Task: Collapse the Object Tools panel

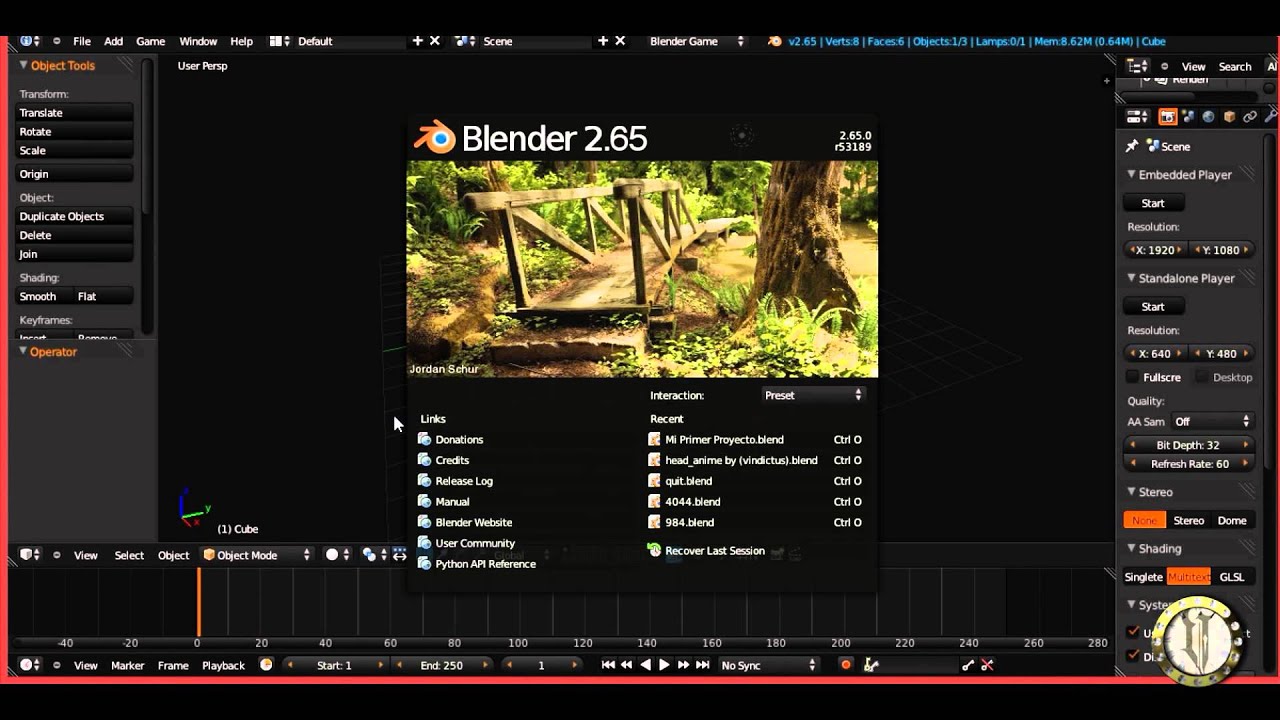Action: coord(23,65)
